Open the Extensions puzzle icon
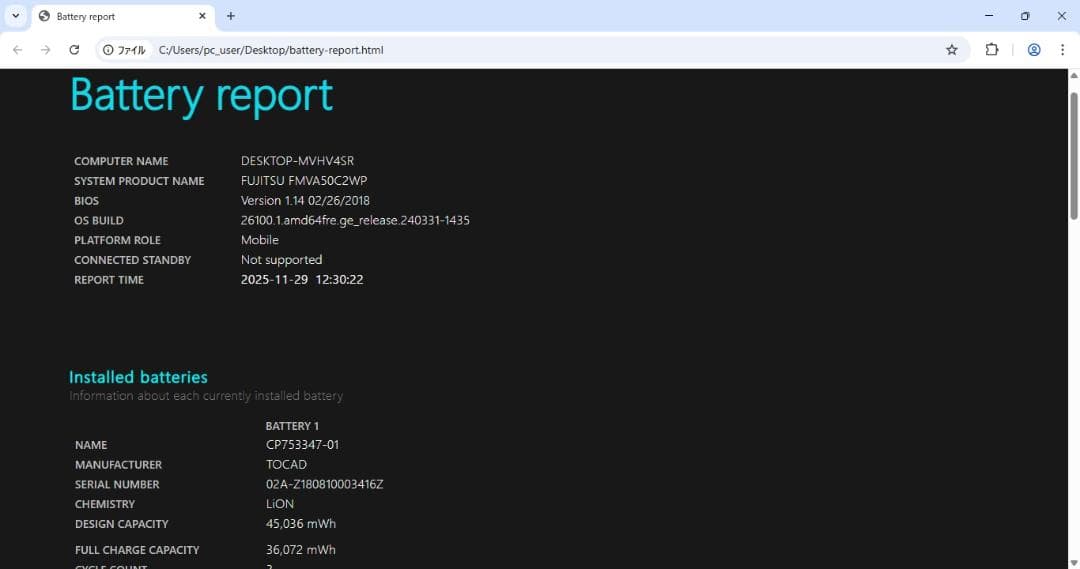The width and height of the screenshot is (1080, 569). [x=992, y=50]
